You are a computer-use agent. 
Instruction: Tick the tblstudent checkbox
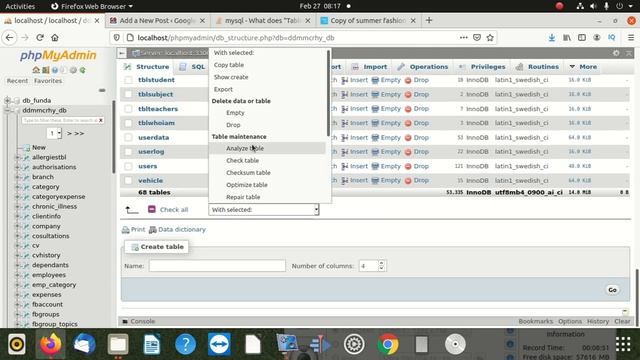coord(129,80)
